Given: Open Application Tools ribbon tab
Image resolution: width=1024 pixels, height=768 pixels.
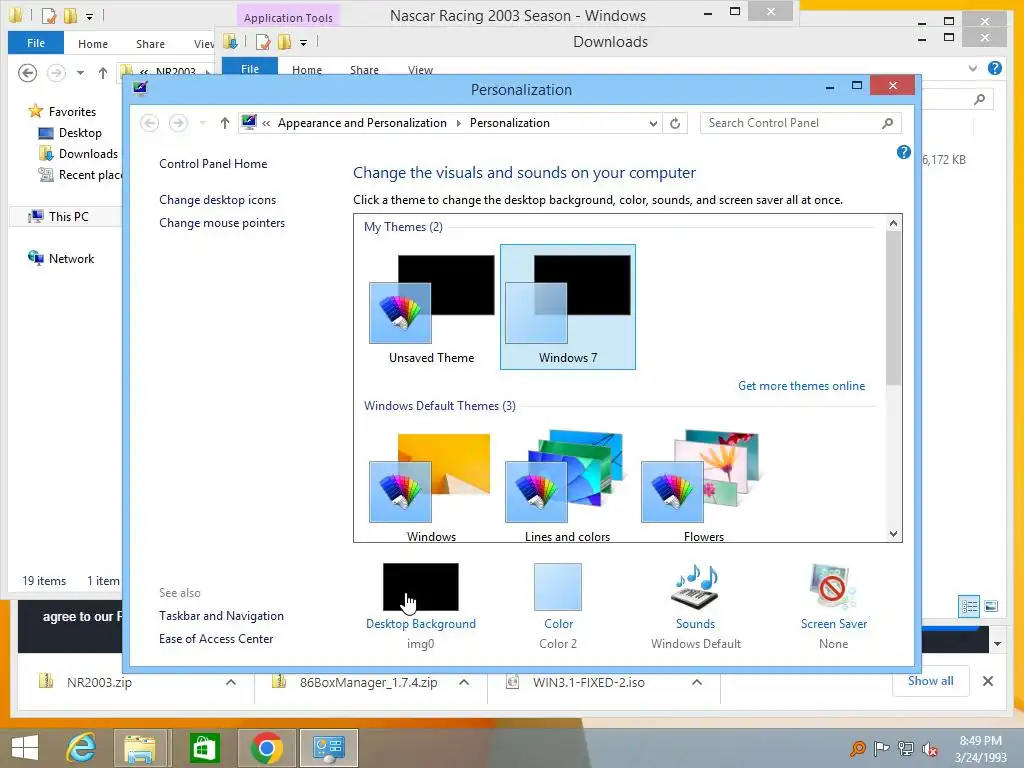Looking at the screenshot, I should point(288,17).
